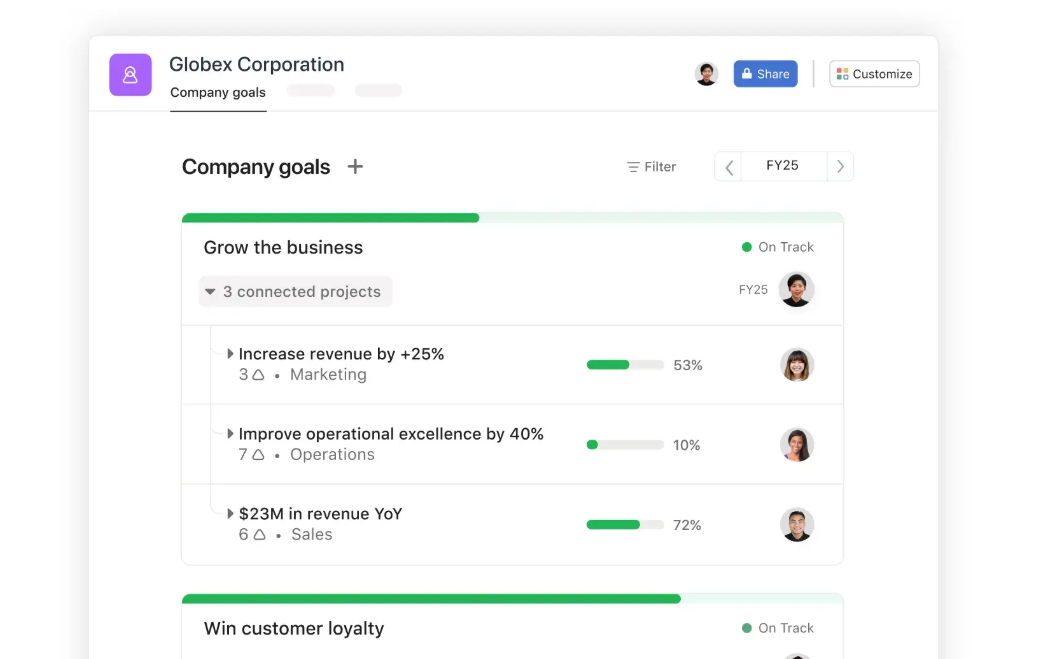Go to next fiscal period arrow
This screenshot has height=659, width=1057.
(840, 167)
